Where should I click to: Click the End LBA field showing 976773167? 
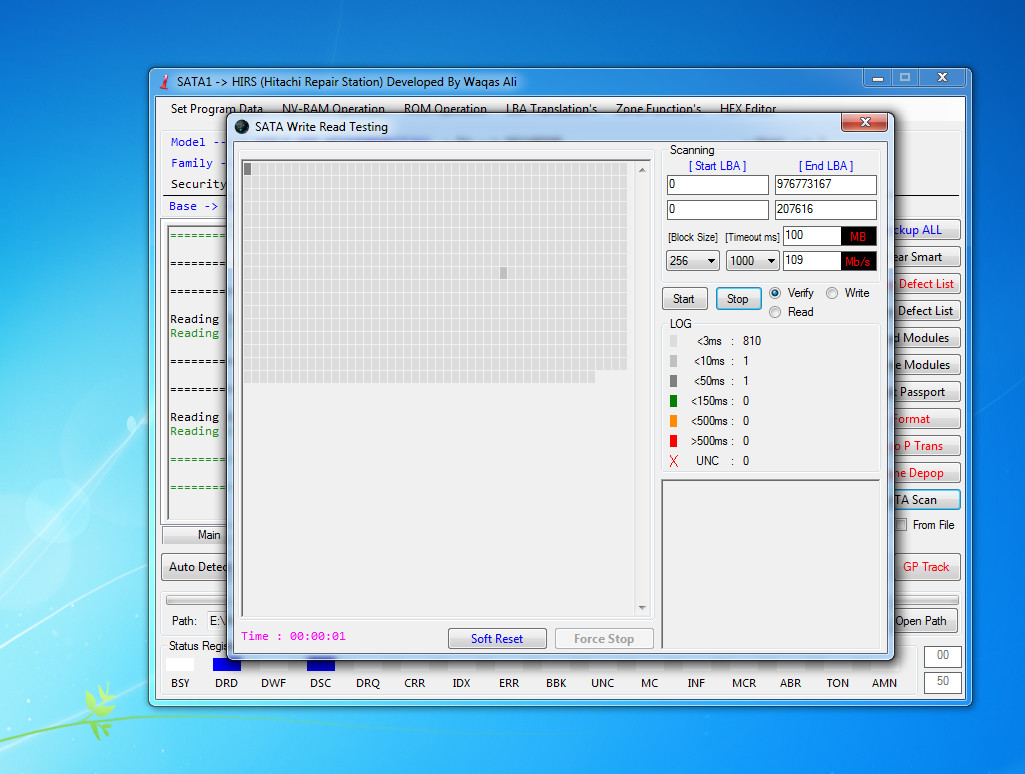[826, 184]
